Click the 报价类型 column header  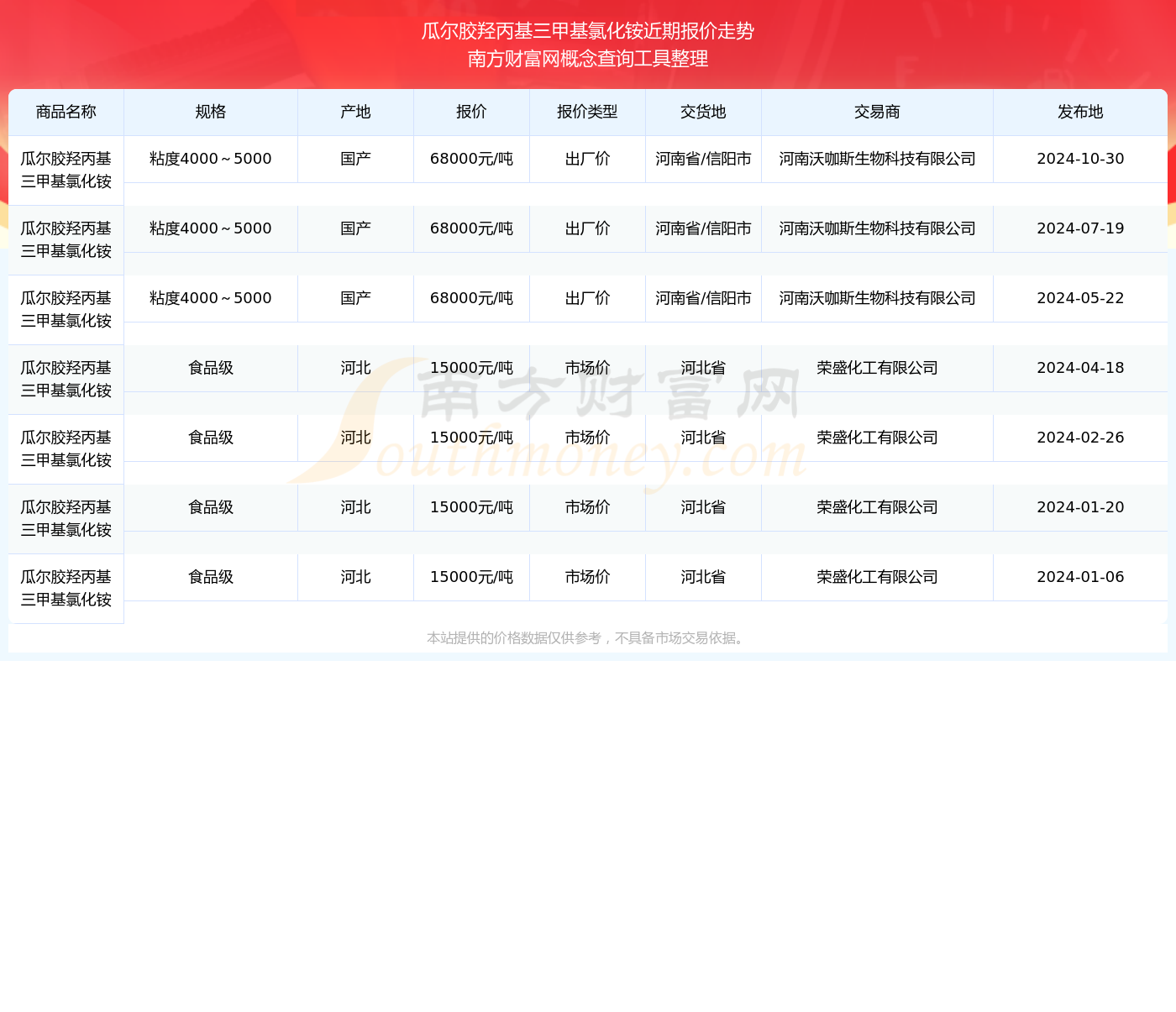click(588, 112)
